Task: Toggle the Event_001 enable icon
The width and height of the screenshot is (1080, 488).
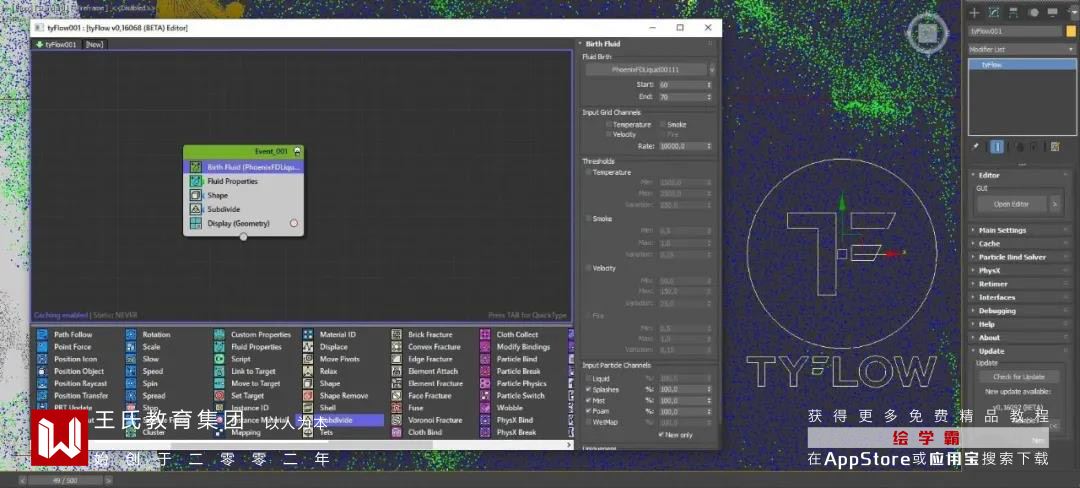Action: click(297, 151)
